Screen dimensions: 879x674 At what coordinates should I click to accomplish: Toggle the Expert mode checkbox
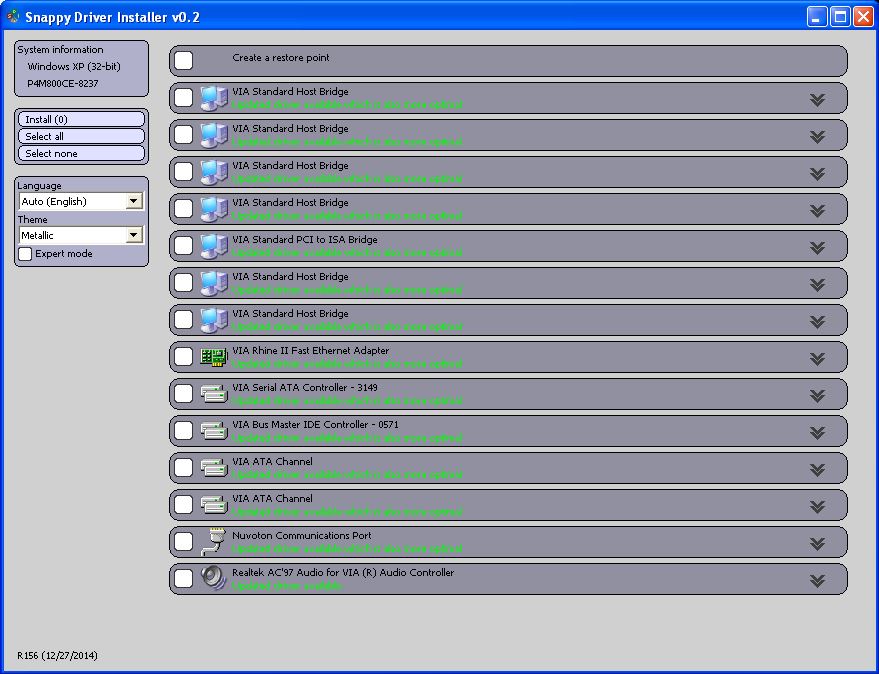click(x=25, y=254)
